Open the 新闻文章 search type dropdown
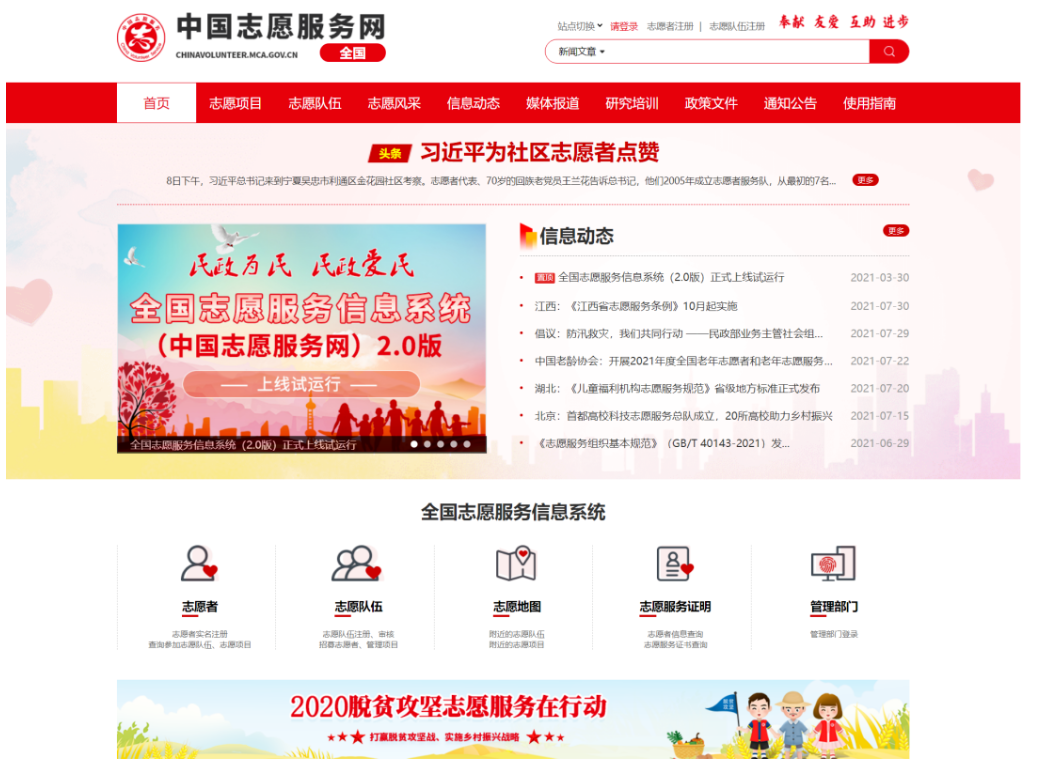The width and height of the screenshot is (1038, 762). coord(581,52)
